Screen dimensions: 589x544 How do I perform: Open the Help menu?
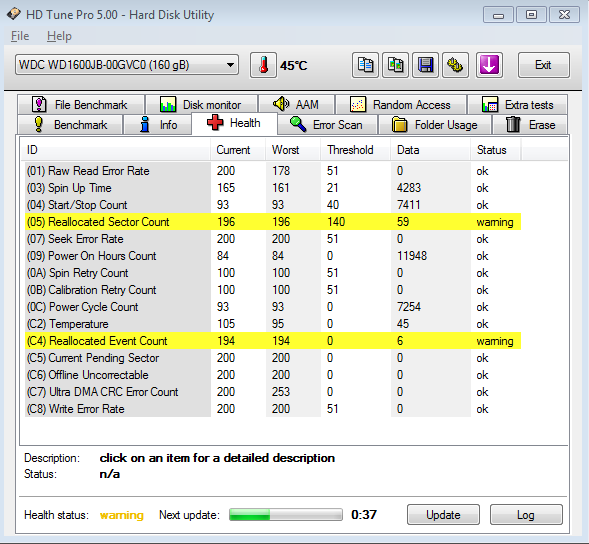[x=59, y=36]
